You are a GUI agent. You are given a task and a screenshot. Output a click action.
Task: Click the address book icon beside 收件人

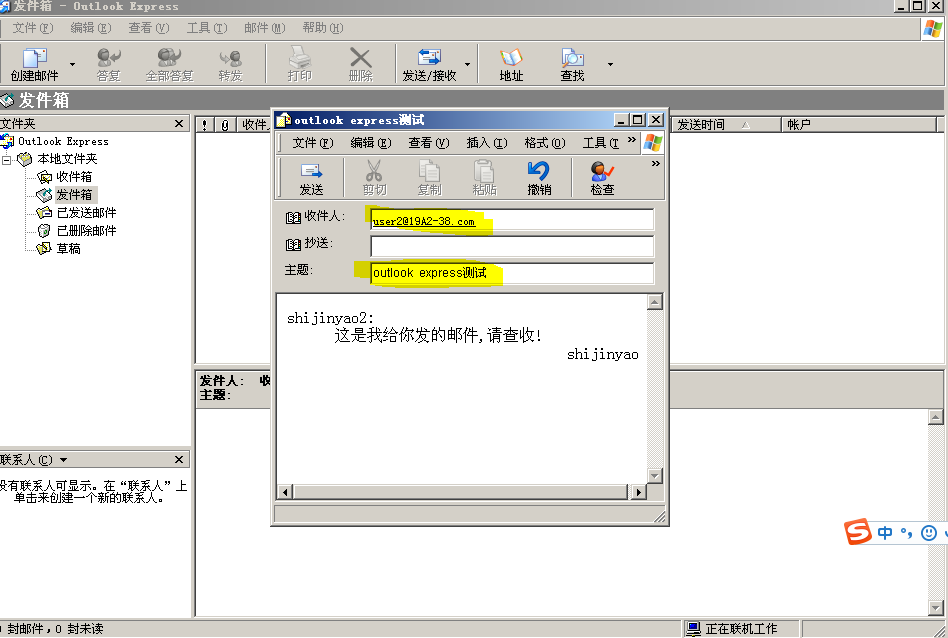point(293,218)
